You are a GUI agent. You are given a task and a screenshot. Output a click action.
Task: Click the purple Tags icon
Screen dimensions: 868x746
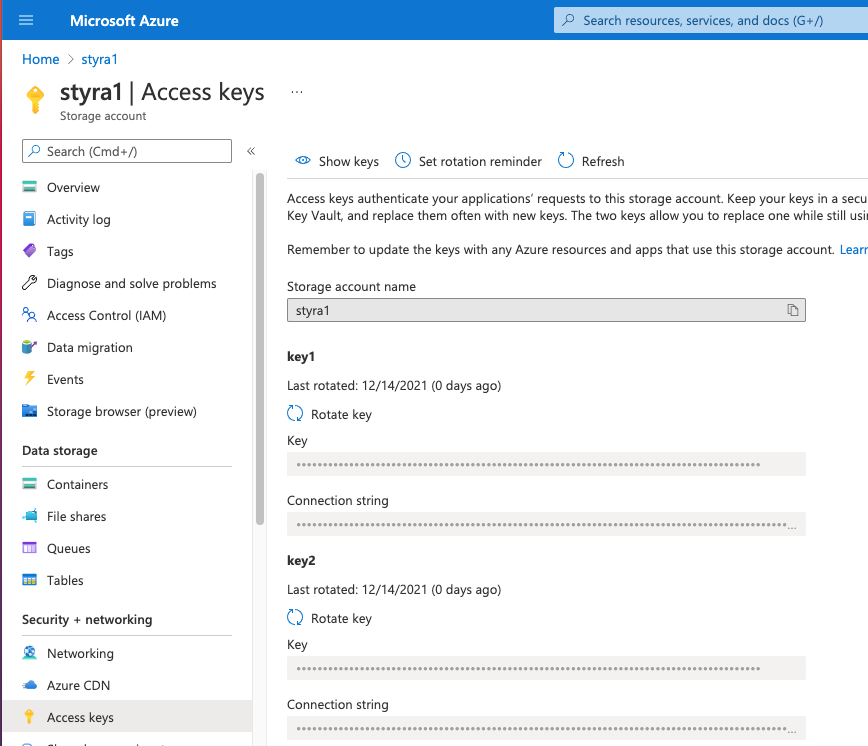29,251
